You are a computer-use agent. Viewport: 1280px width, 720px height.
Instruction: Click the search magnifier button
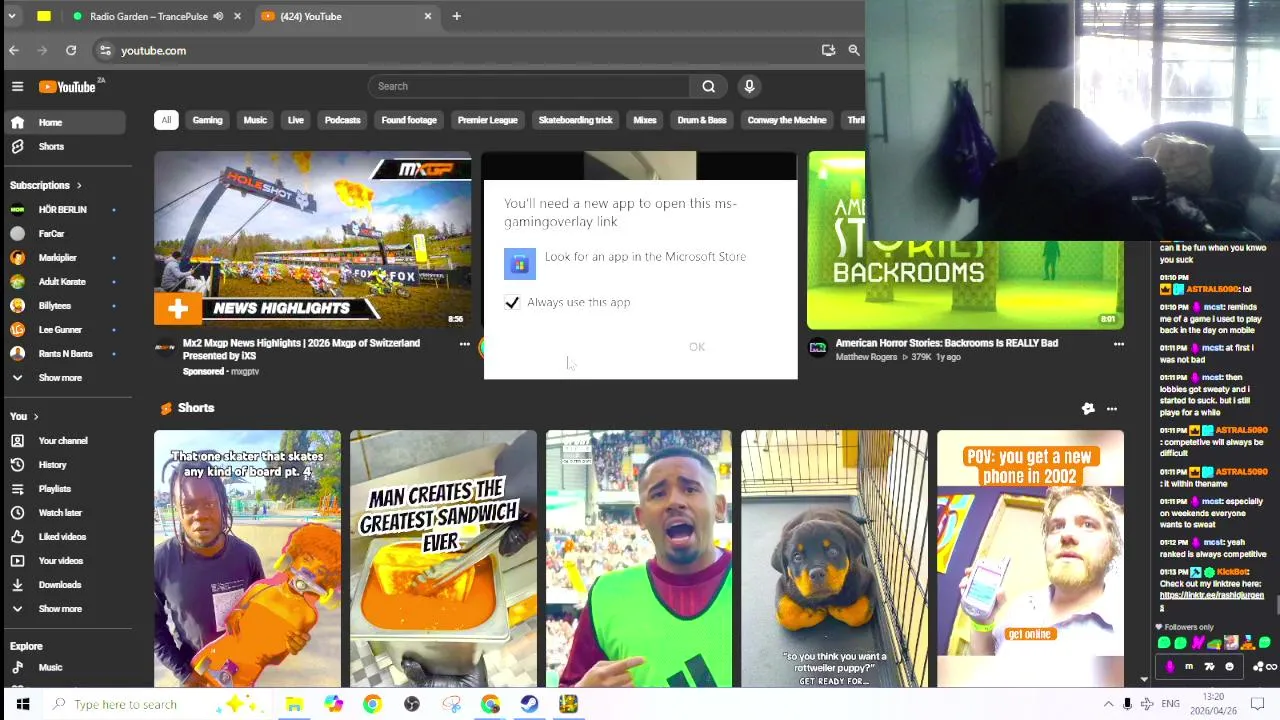pyautogui.click(x=708, y=86)
